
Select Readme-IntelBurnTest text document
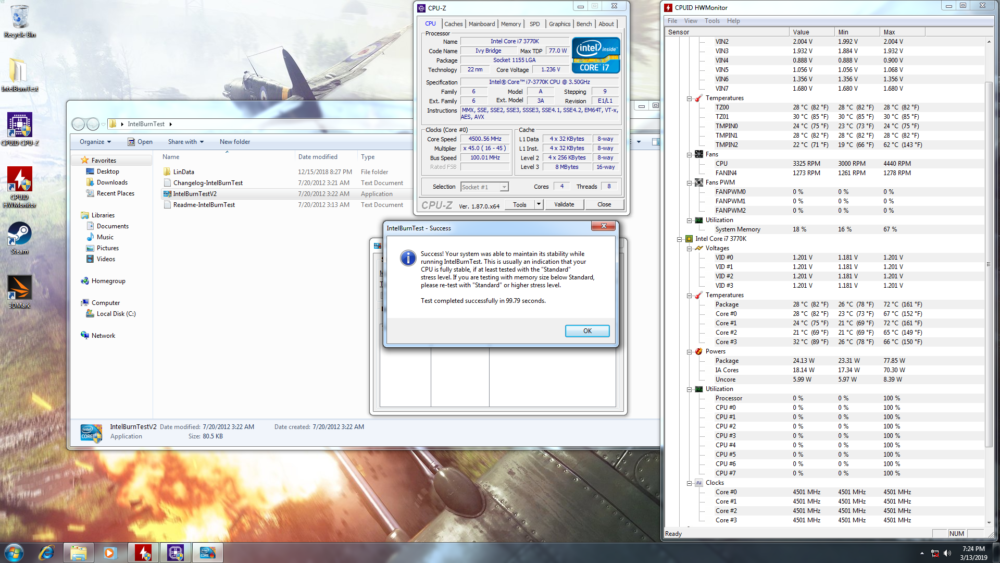pos(204,205)
